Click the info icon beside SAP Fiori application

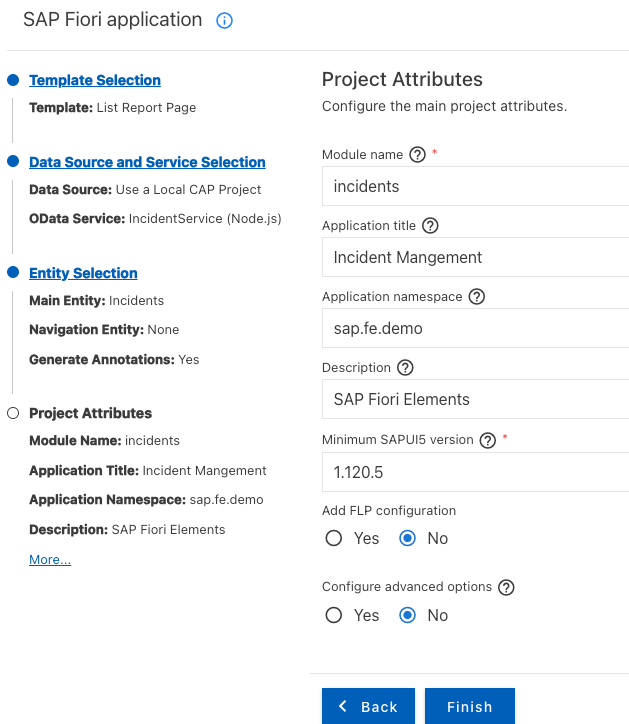pyautogui.click(x=225, y=21)
